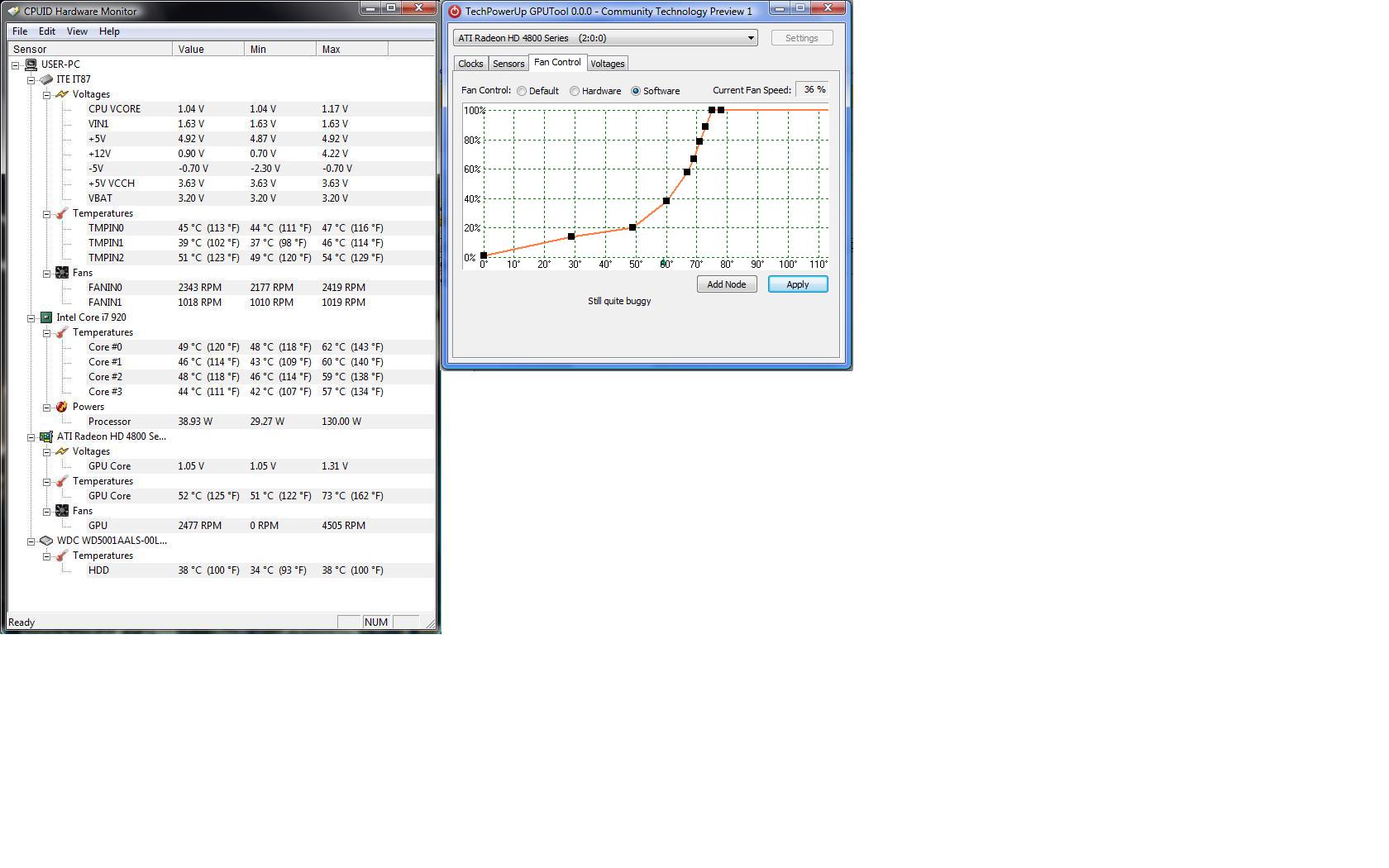Collapse the Powers group
The image size is (1389, 868).
point(47,407)
